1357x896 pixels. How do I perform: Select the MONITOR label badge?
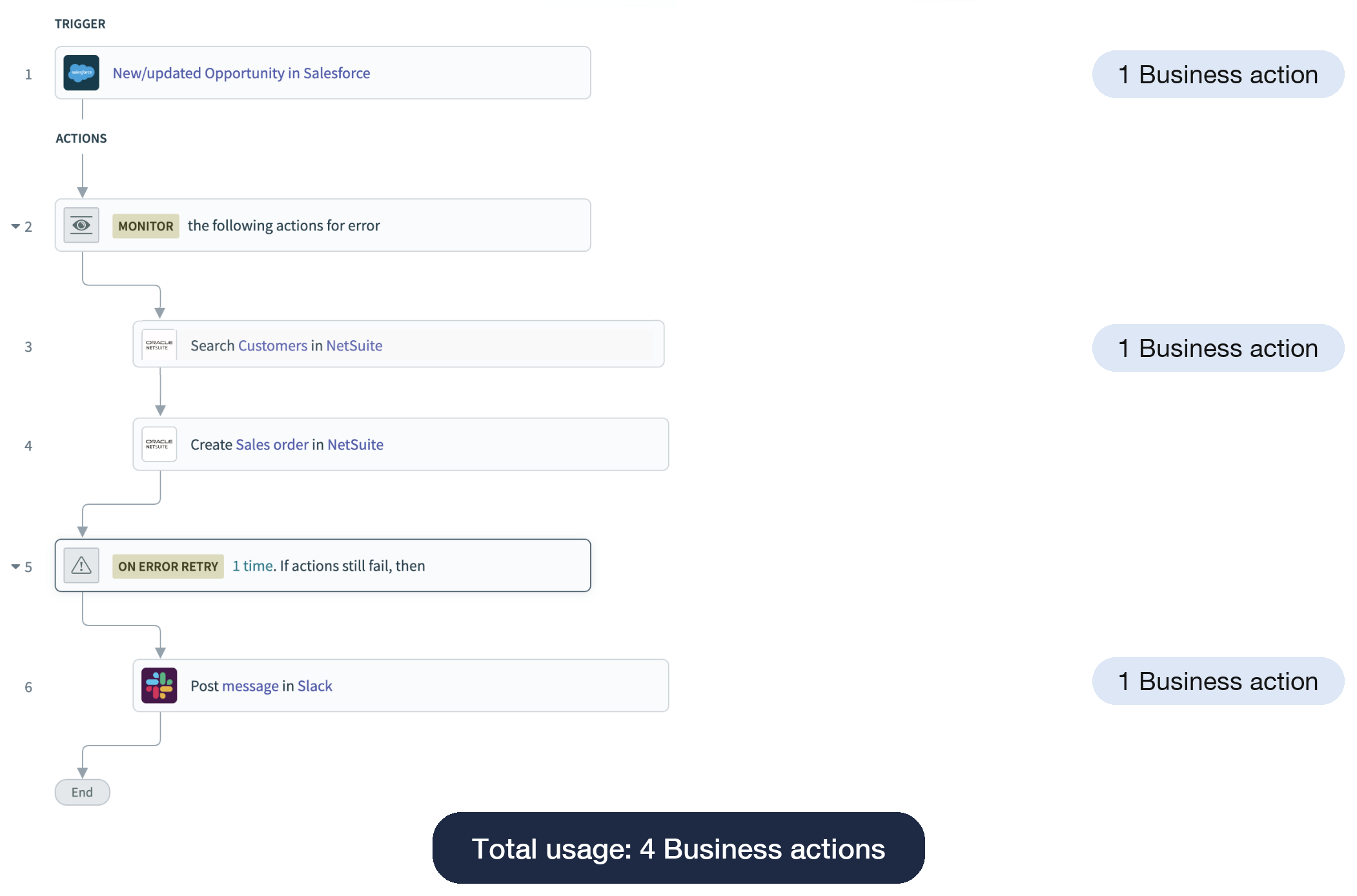(x=146, y=227)
